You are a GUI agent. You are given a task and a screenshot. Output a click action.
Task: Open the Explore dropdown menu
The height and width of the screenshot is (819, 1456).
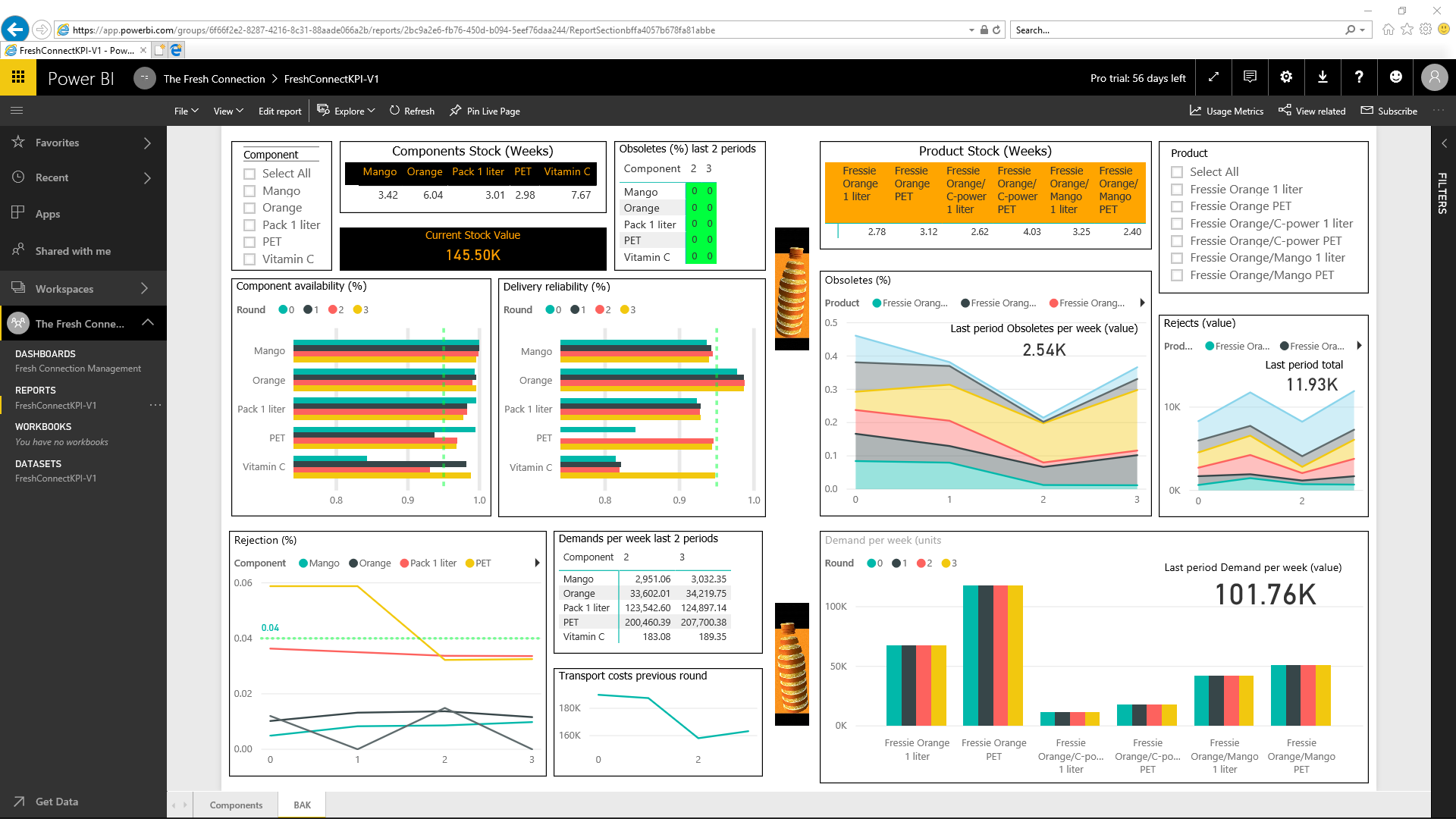tap(347, 111)
